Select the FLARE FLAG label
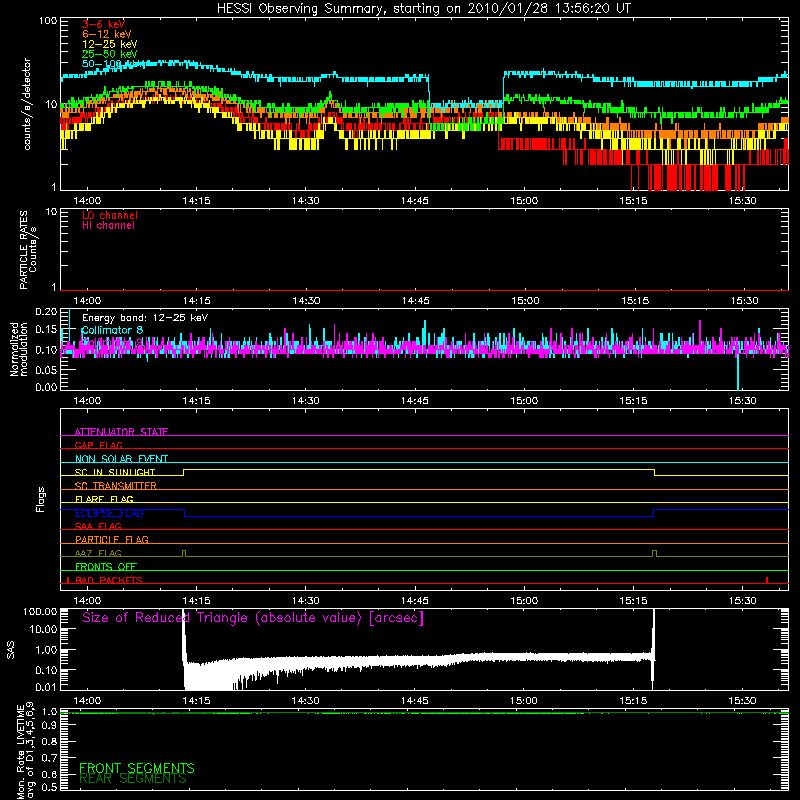The width and height of the screenshot is (800, 800). click(x=104, y=499)
